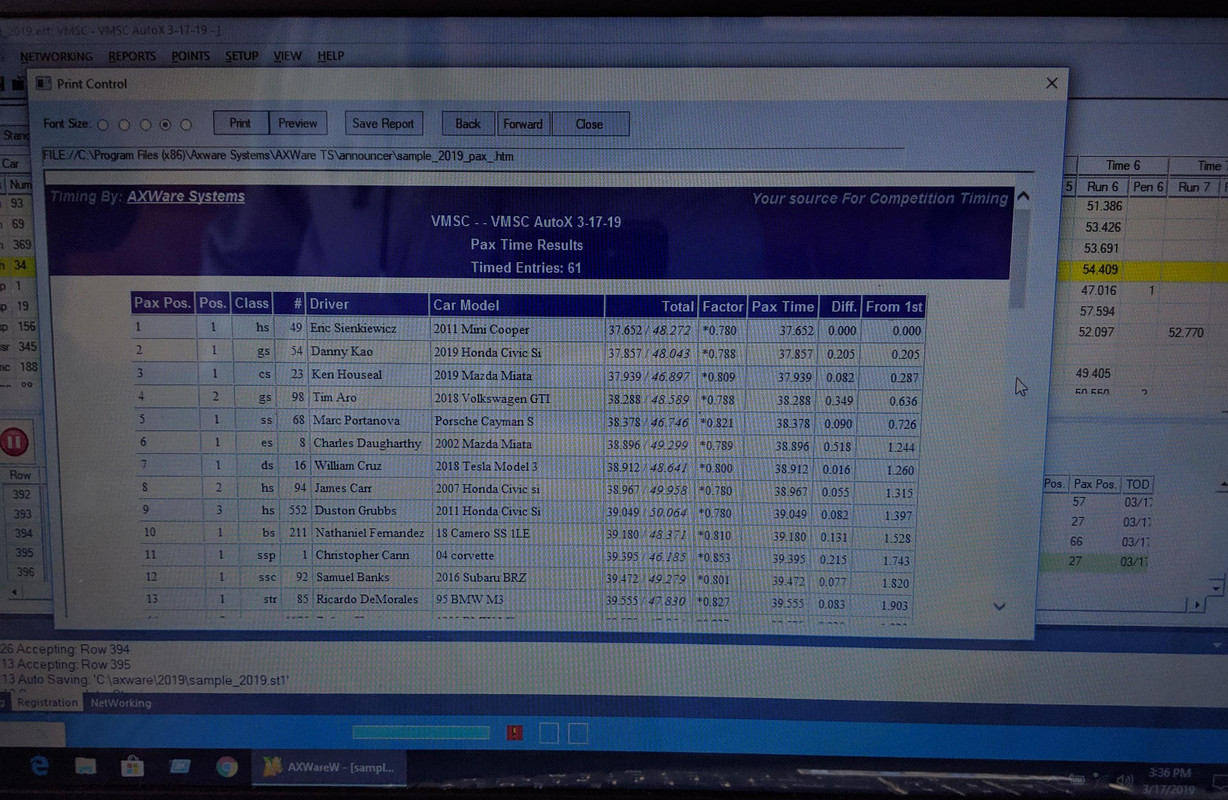Click driver name Nathaniel Fernandez
The height and width of the screenshot is (800, 1228).
click(368, 532)
